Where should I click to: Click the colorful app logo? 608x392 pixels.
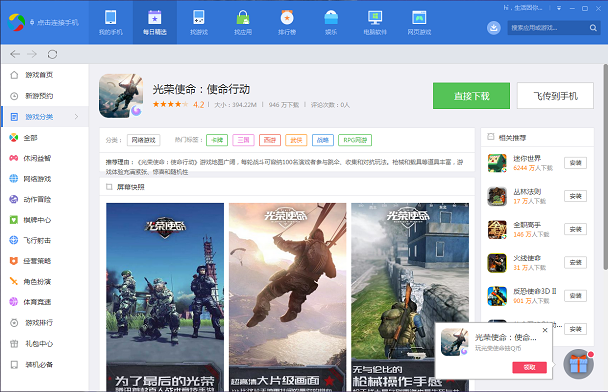16,22
